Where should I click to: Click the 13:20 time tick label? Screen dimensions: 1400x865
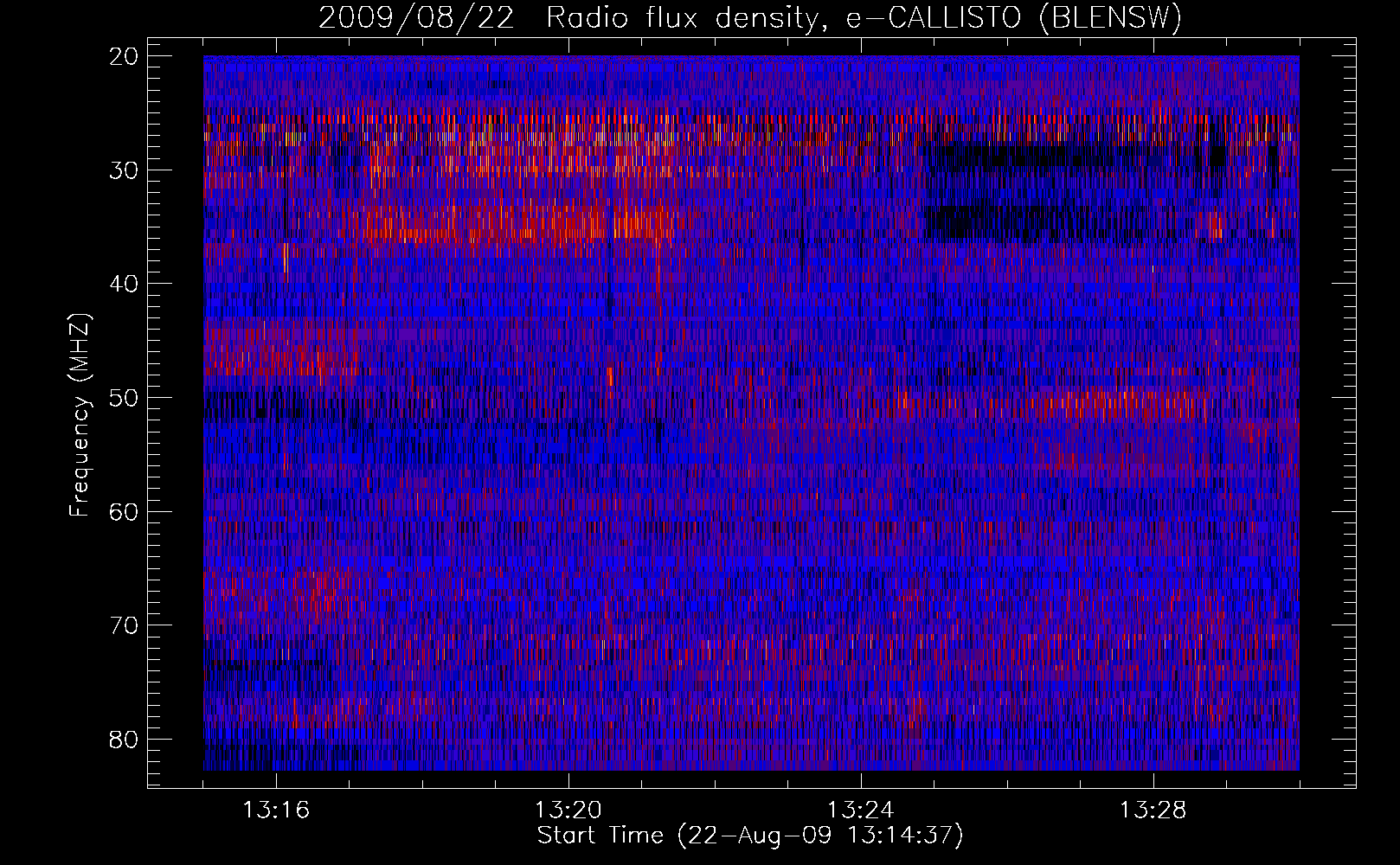coord(568,811)
